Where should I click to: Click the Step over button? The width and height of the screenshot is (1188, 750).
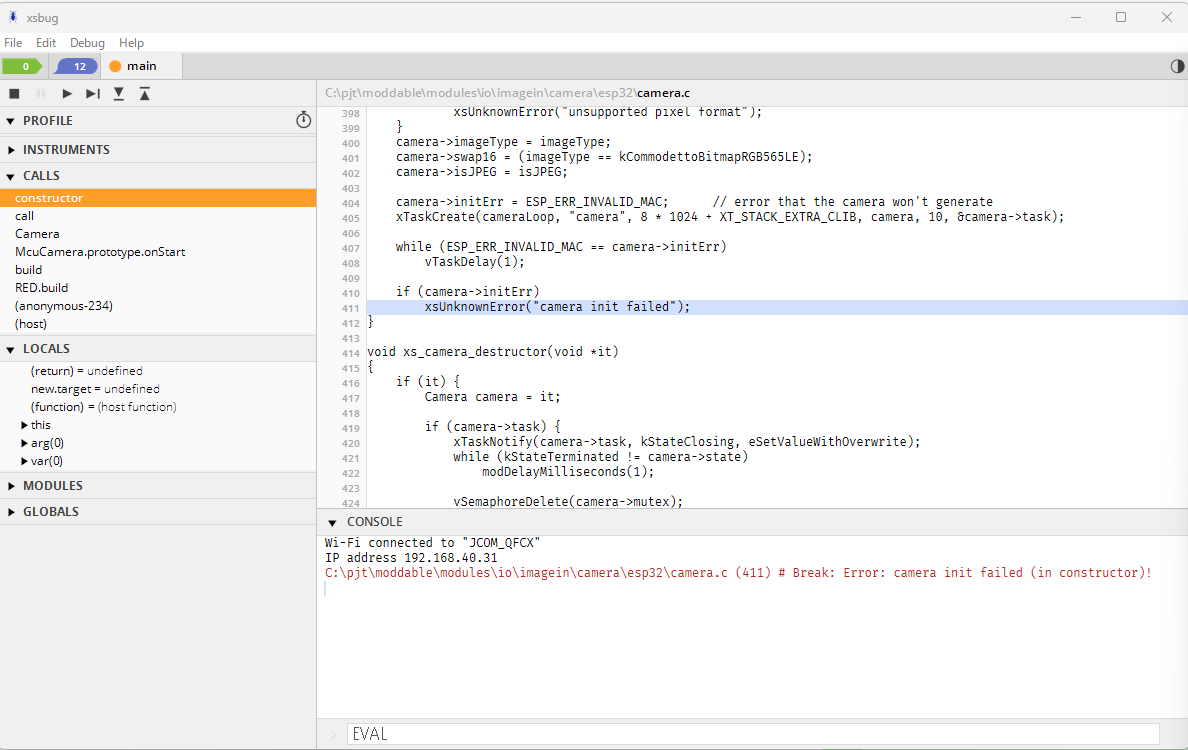pyautogui.click(x=93, y=93)
